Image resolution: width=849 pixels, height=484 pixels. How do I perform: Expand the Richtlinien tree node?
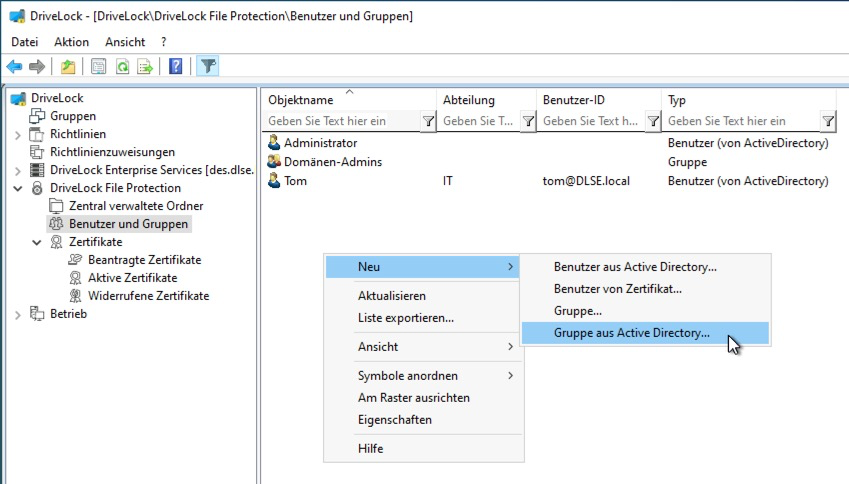point(18,135)
